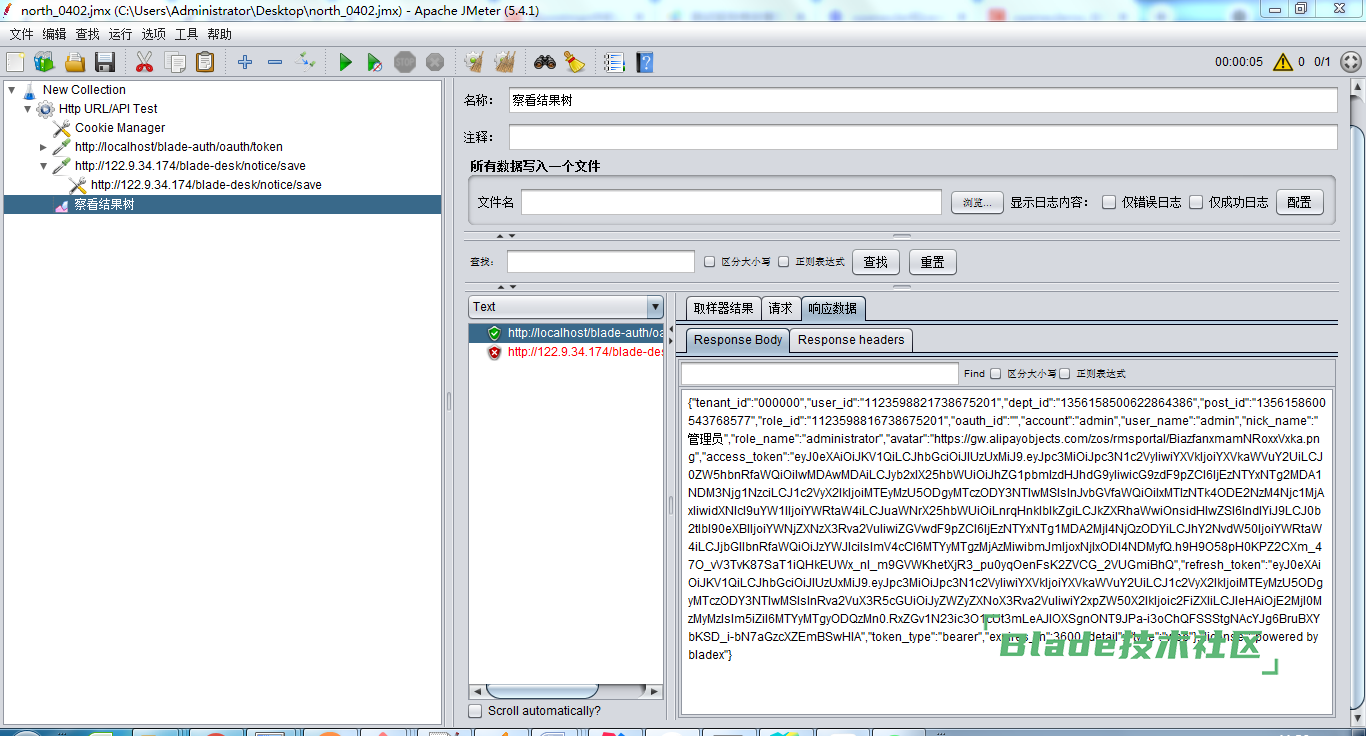The height and width of the screenshot is (736, 1366).
Task: Select the 察看结果树 tree item
Action: [x=223, y=204]
